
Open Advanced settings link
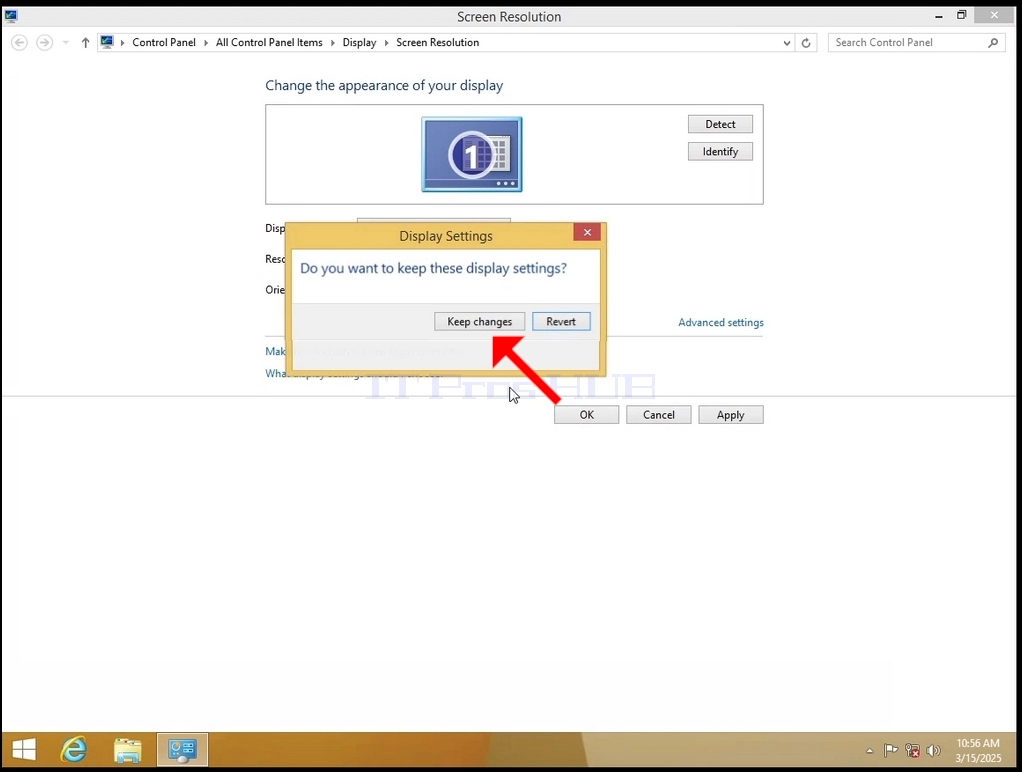(721, 322)
